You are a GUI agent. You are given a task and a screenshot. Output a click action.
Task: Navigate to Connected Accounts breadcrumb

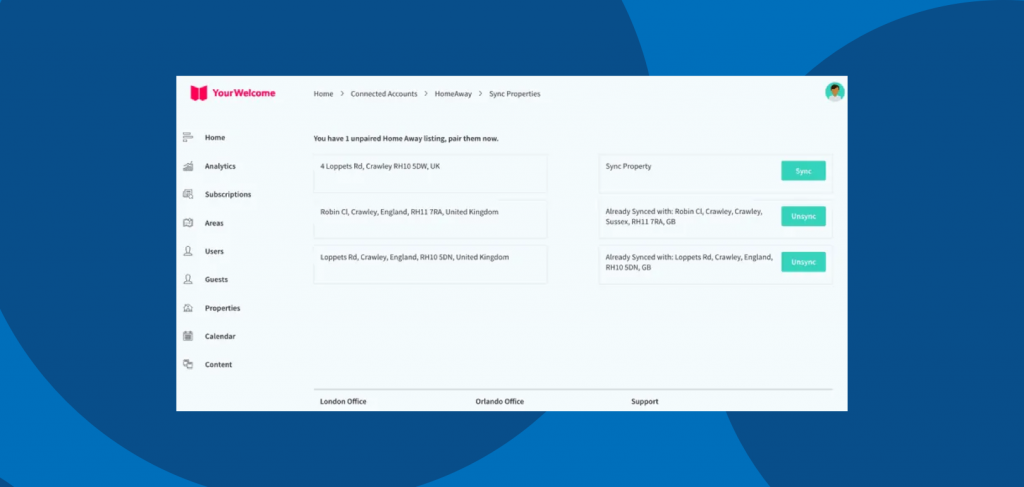coord(384,94)
